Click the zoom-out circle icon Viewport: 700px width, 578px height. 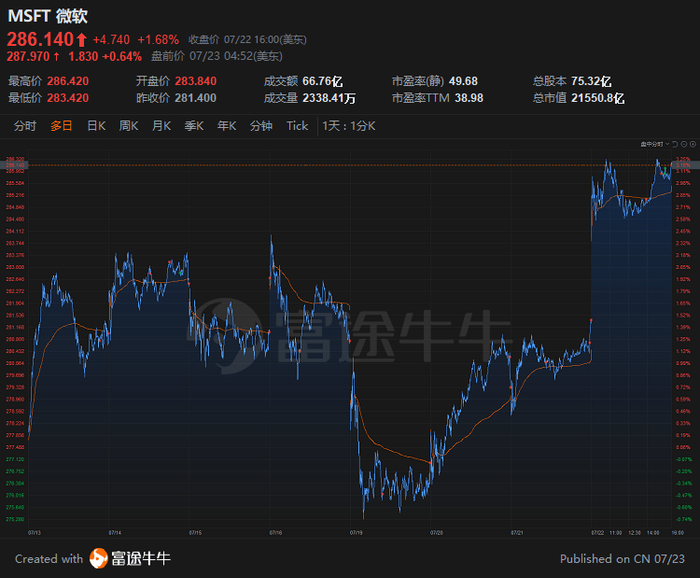684,144
